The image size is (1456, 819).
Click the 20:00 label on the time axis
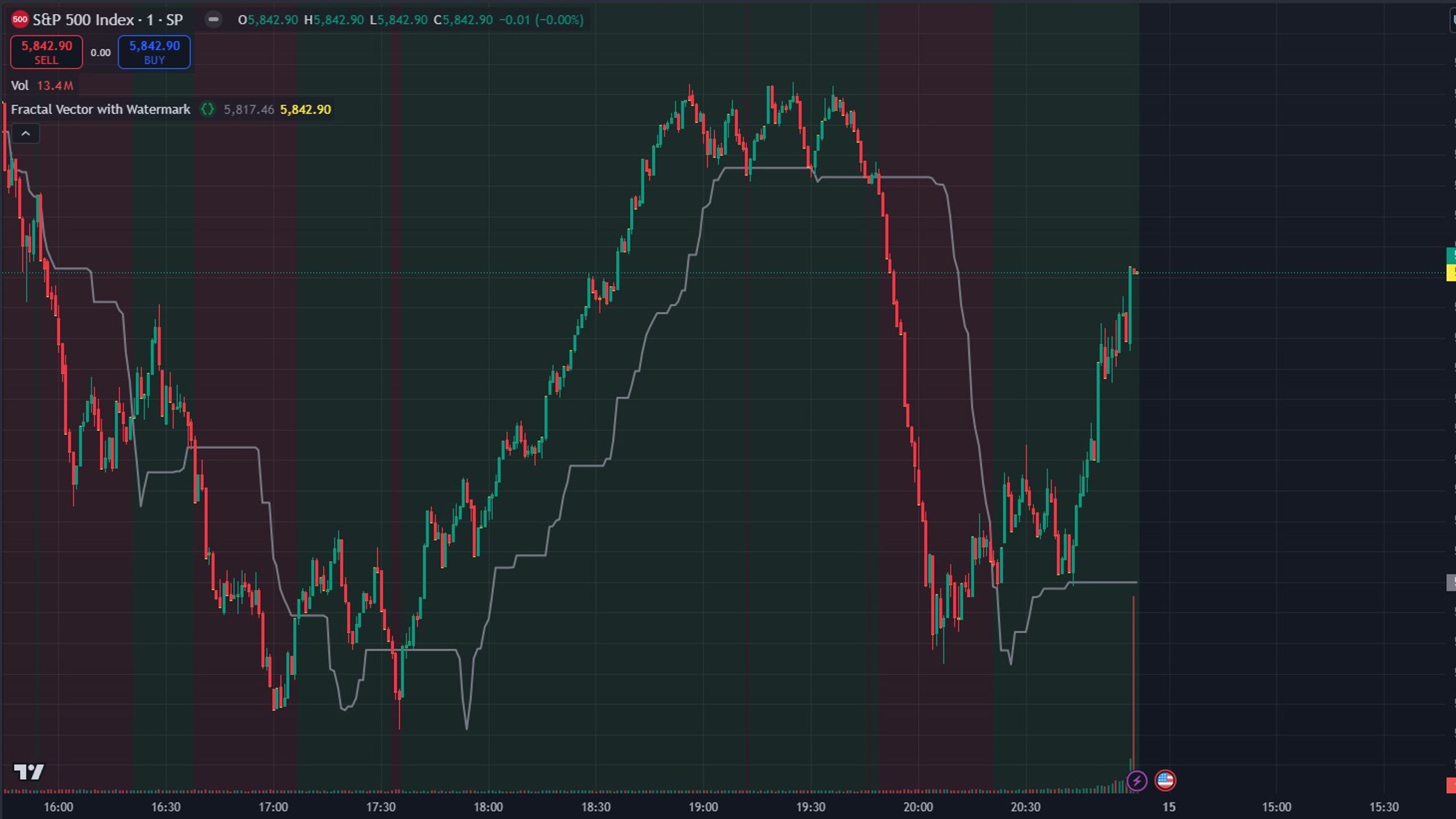918,807
